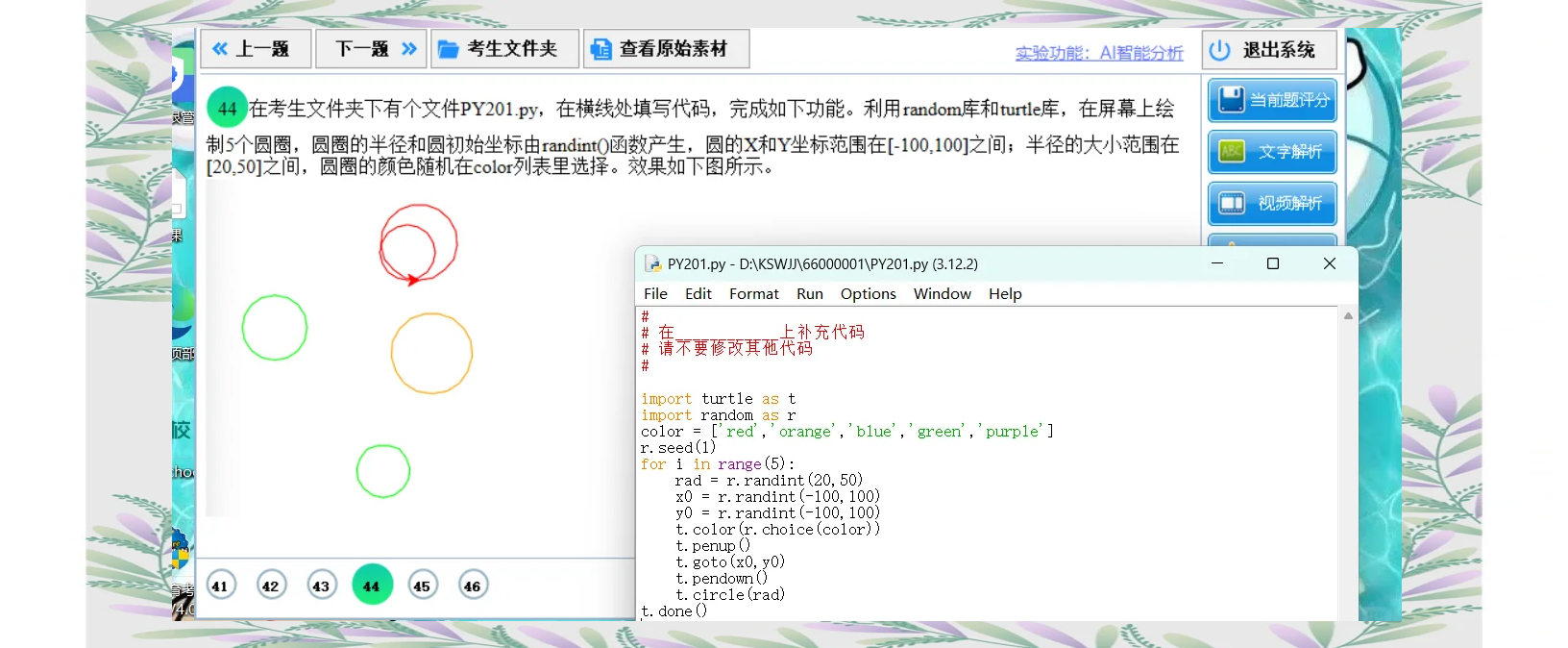Select question number 42

pos(271,586)
